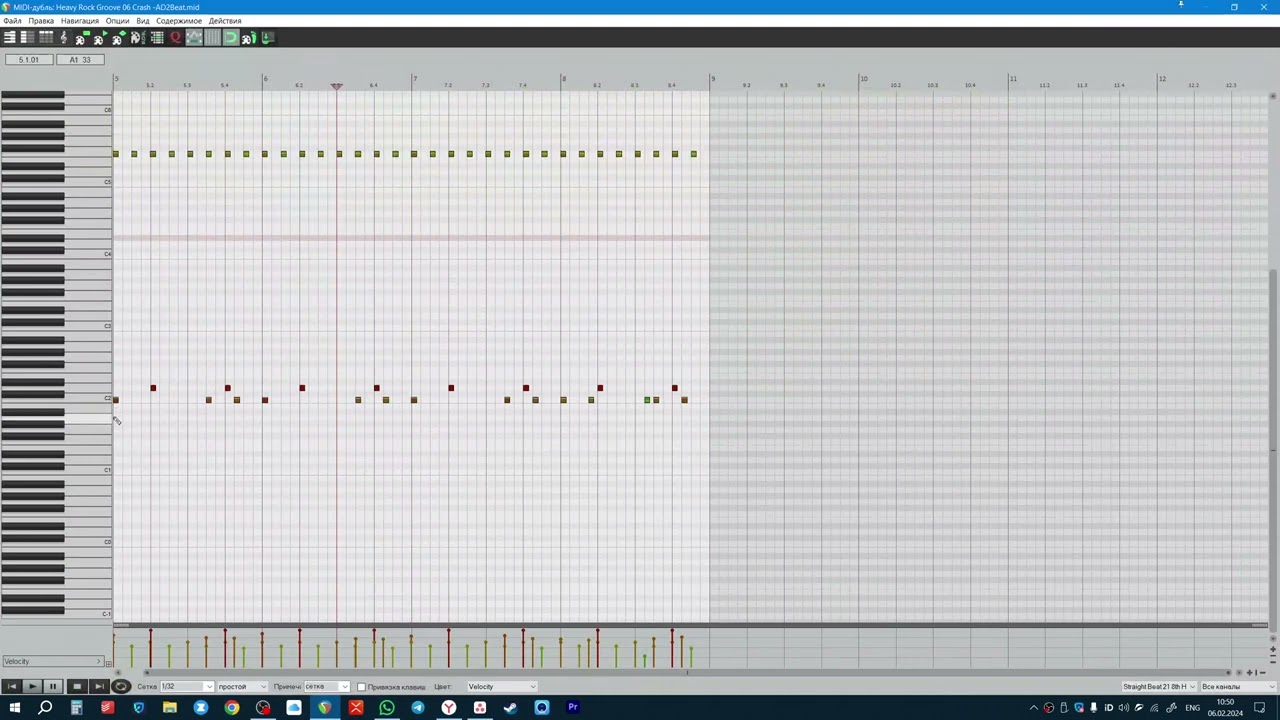
Task: Open the Правка menu
Action: (41, 21)
